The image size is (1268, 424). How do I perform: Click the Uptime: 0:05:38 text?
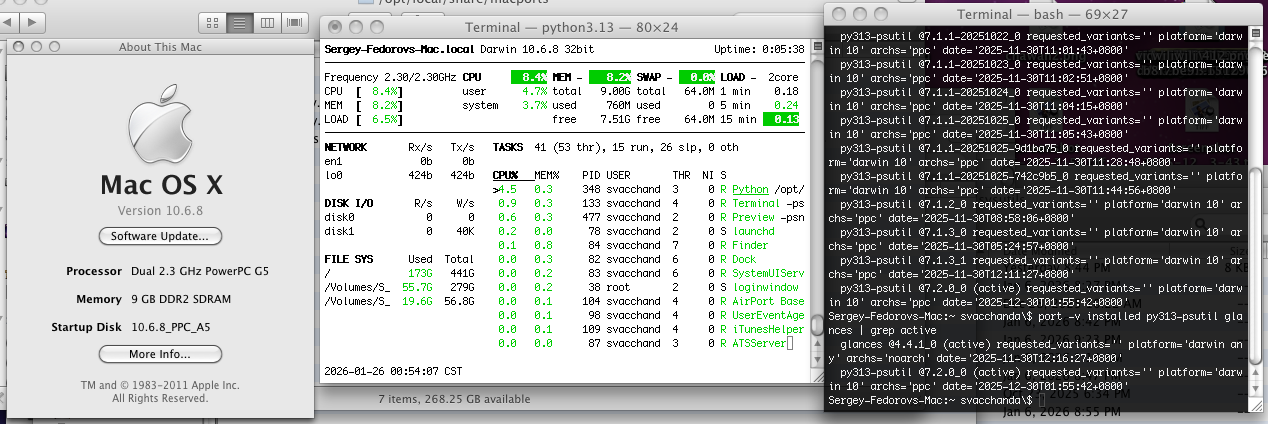coord(759,48)
